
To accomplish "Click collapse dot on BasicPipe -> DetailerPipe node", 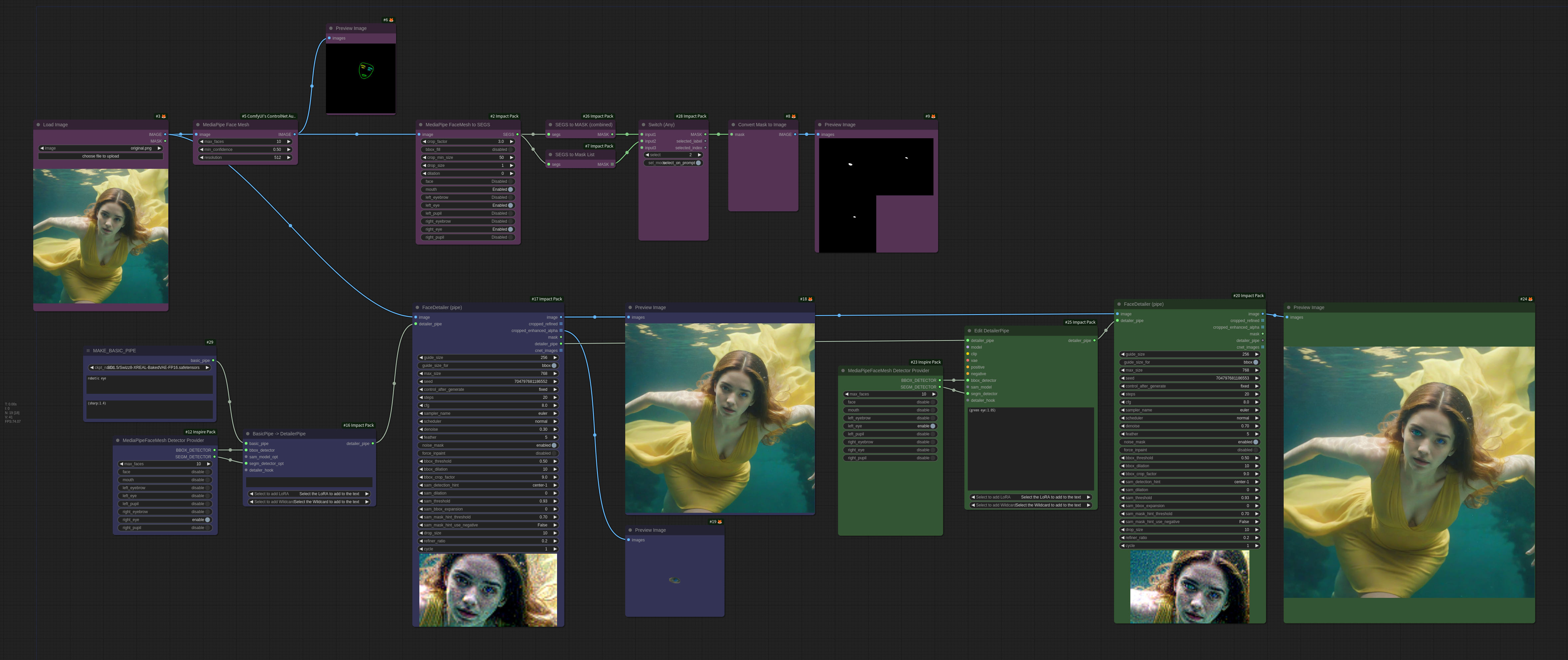I will pos(248,434).
